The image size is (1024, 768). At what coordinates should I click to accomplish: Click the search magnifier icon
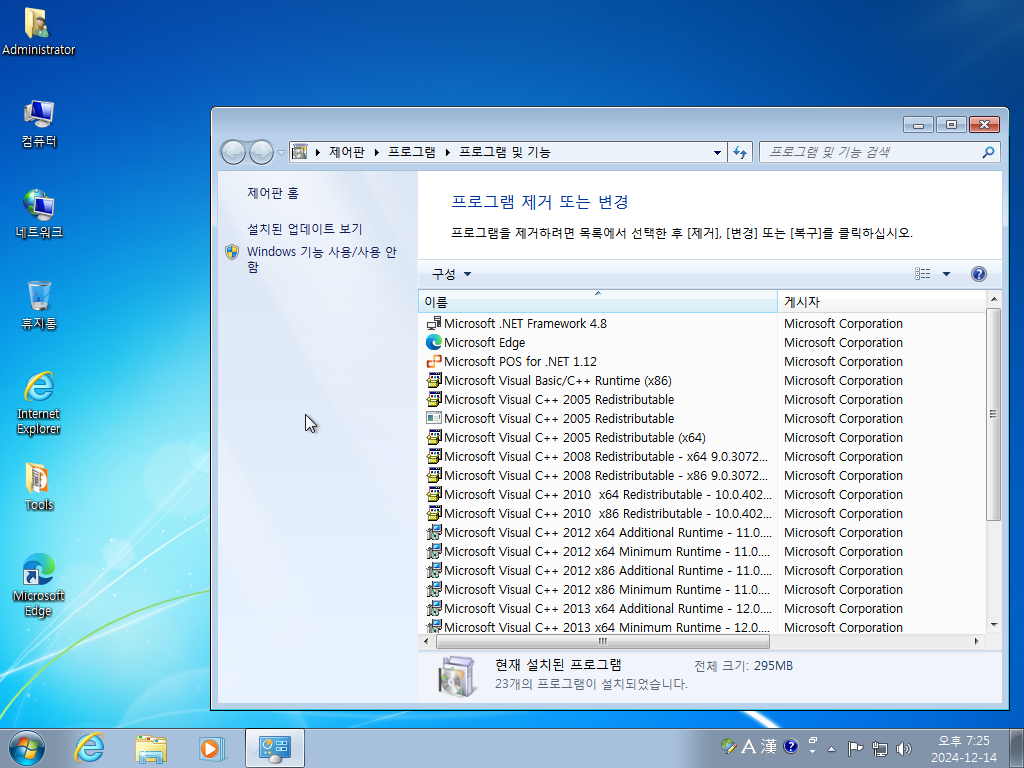tap(988, 152)
